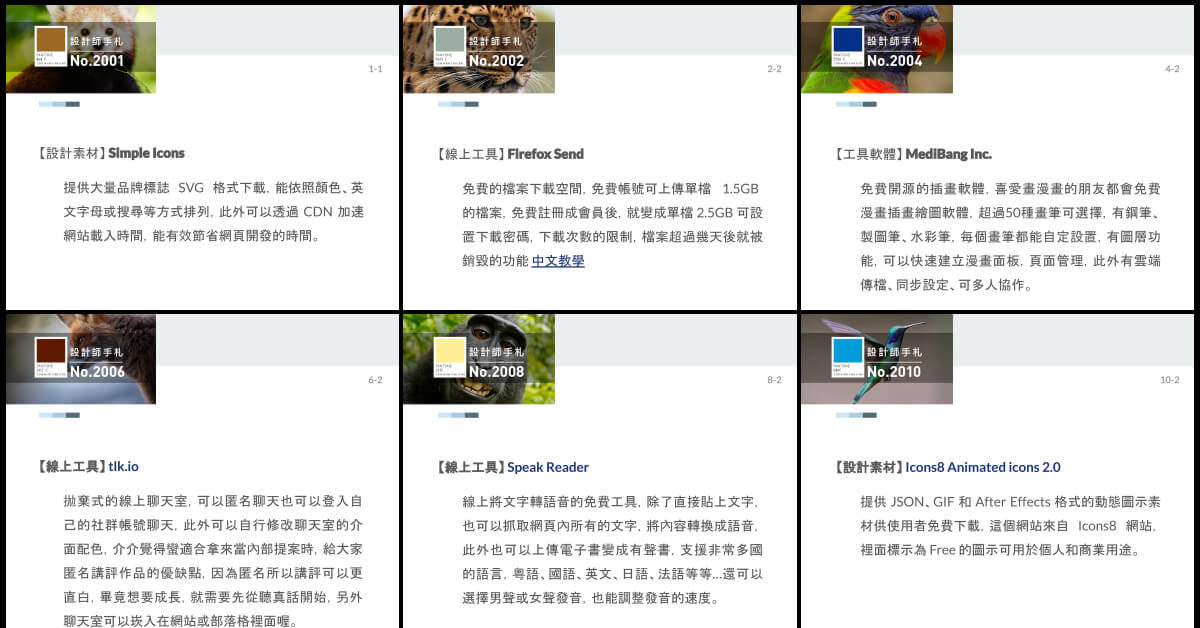Pick the dark blue swatch on card No.2004
Screen dimensions: 1200x628
pos(847,41)
